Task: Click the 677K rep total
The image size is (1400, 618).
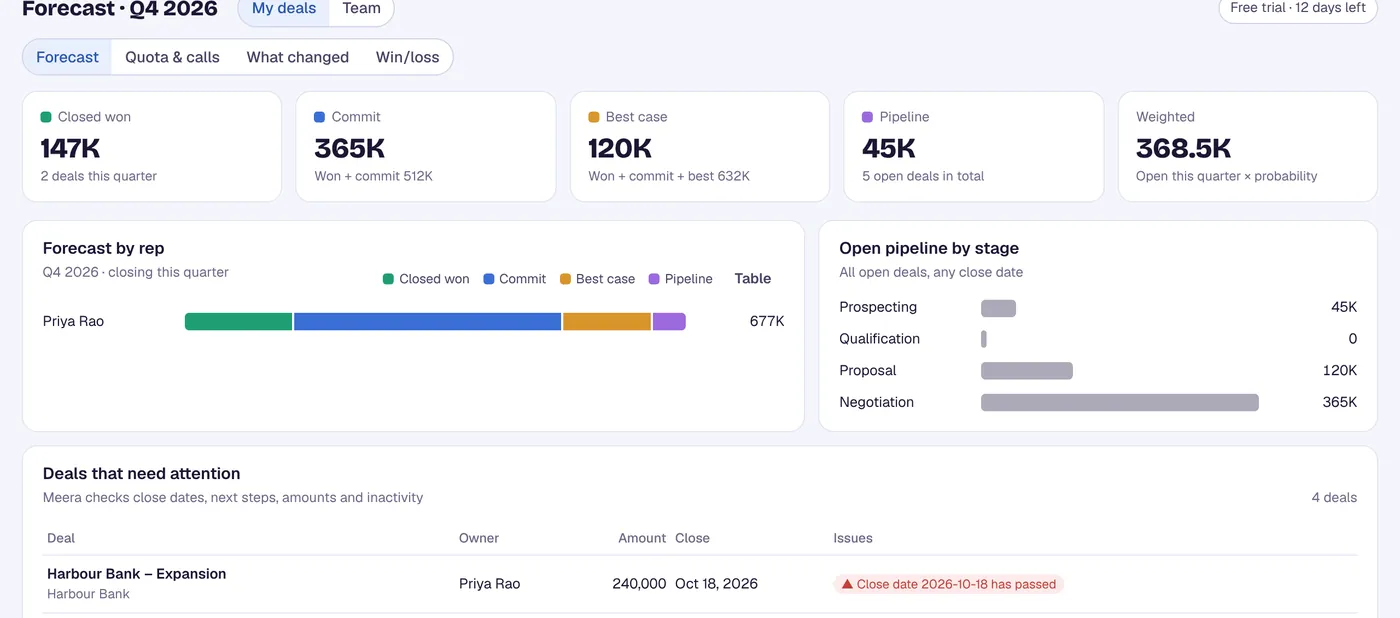Action: click(767, 321)
